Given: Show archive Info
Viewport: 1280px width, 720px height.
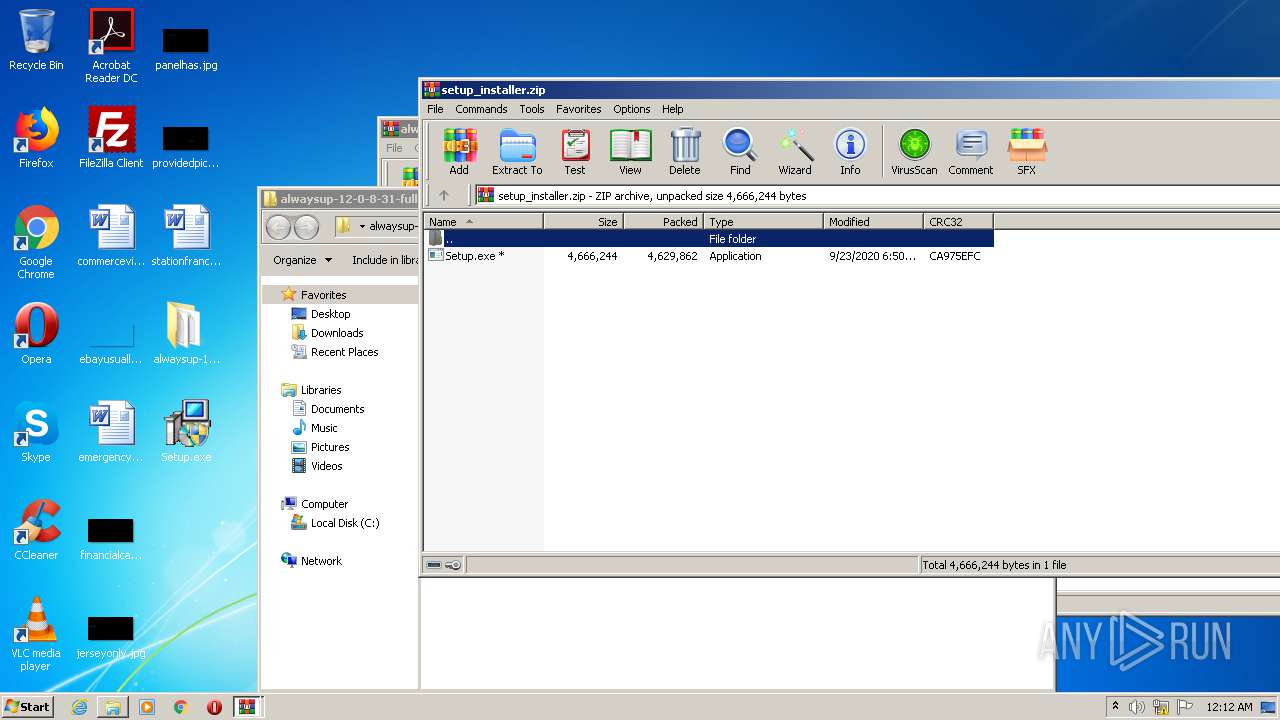Looking at the screenshot, I should tap(850, 152).
